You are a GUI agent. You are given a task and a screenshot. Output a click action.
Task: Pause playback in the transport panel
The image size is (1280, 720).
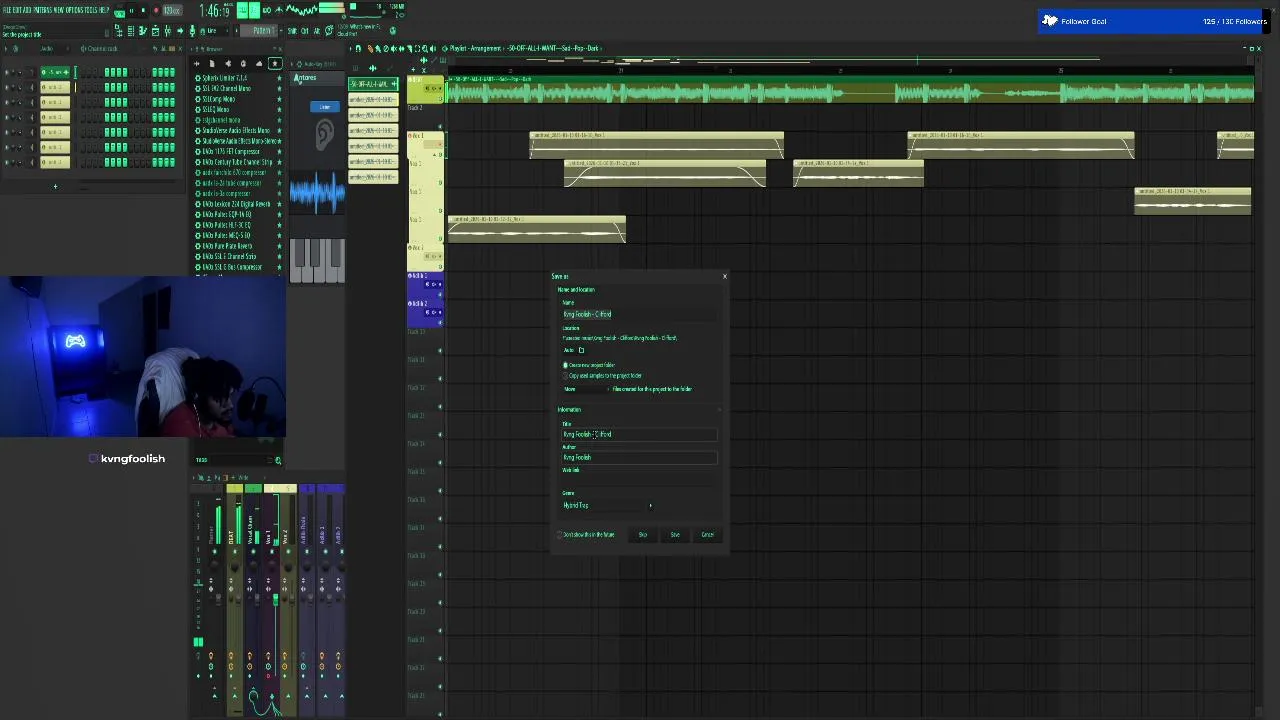click(x=131, y=10)
